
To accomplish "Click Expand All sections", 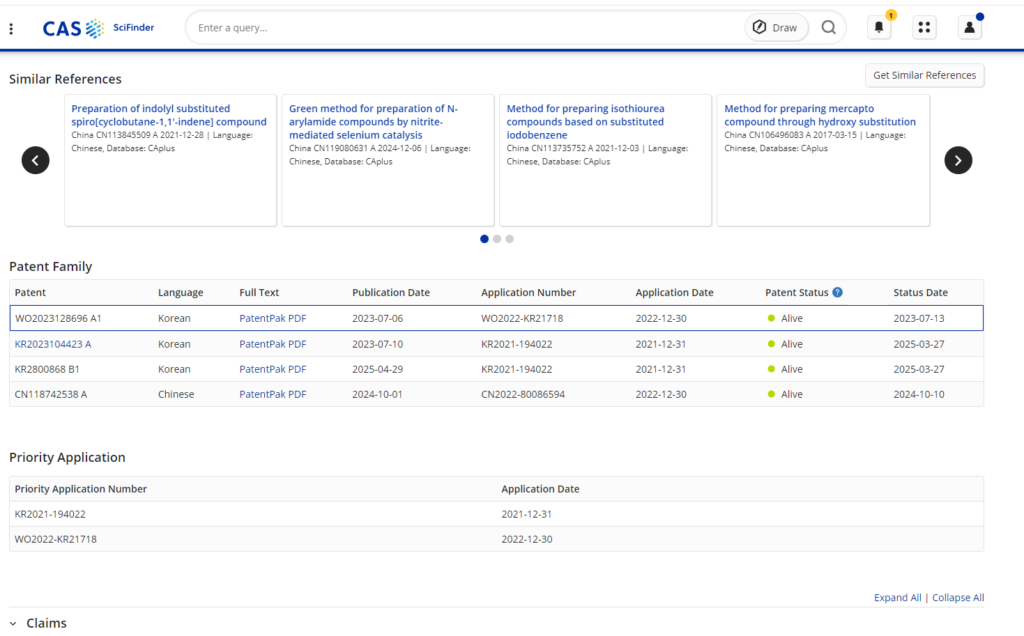I will pos(897,598).
